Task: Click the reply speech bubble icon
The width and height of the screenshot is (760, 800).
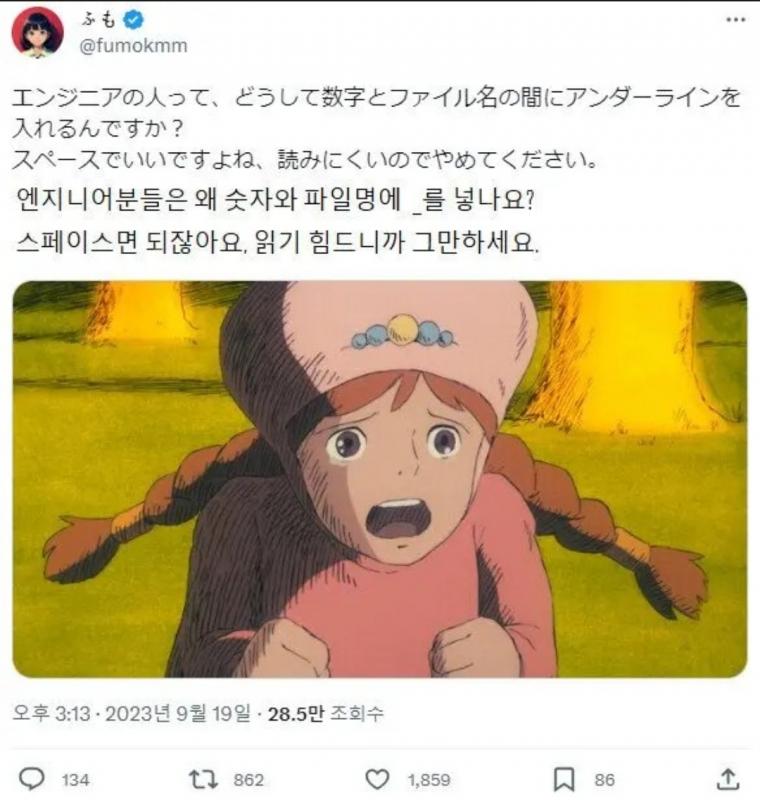Action: [x=32, y=780]
